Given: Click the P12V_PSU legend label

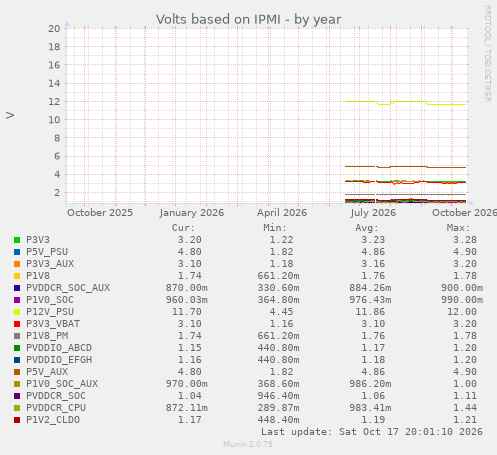Looking at the screenshot, I should (x=50, y=312).
